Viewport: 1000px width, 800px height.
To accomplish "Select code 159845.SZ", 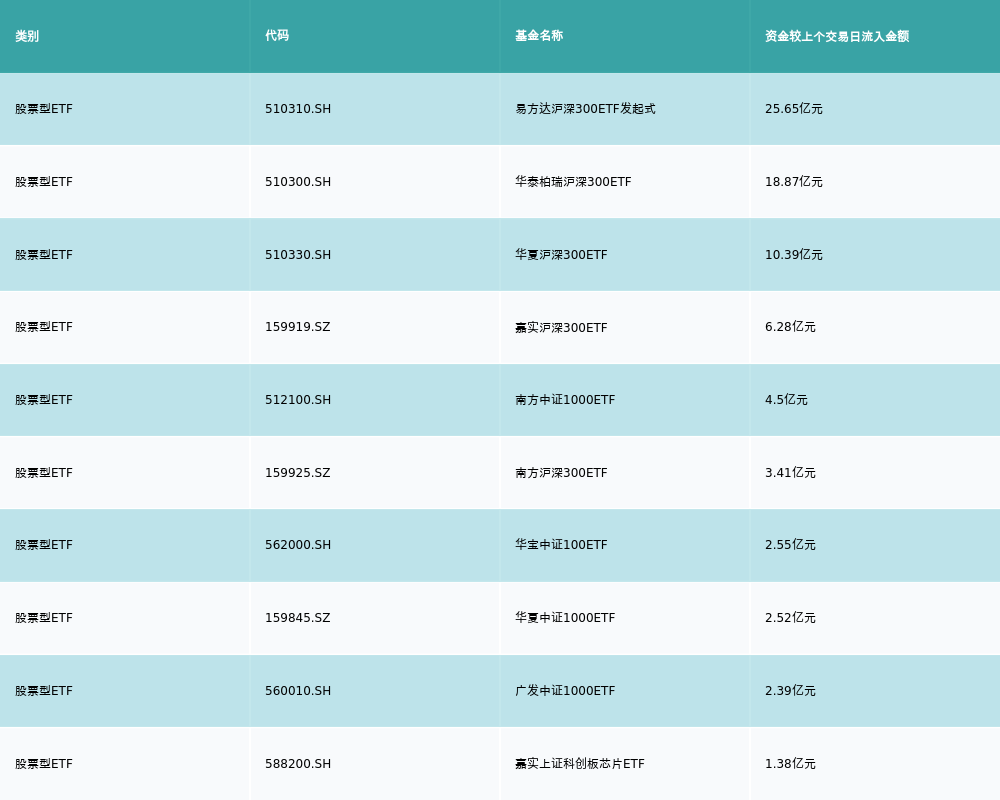I will (x=298, y=618).
